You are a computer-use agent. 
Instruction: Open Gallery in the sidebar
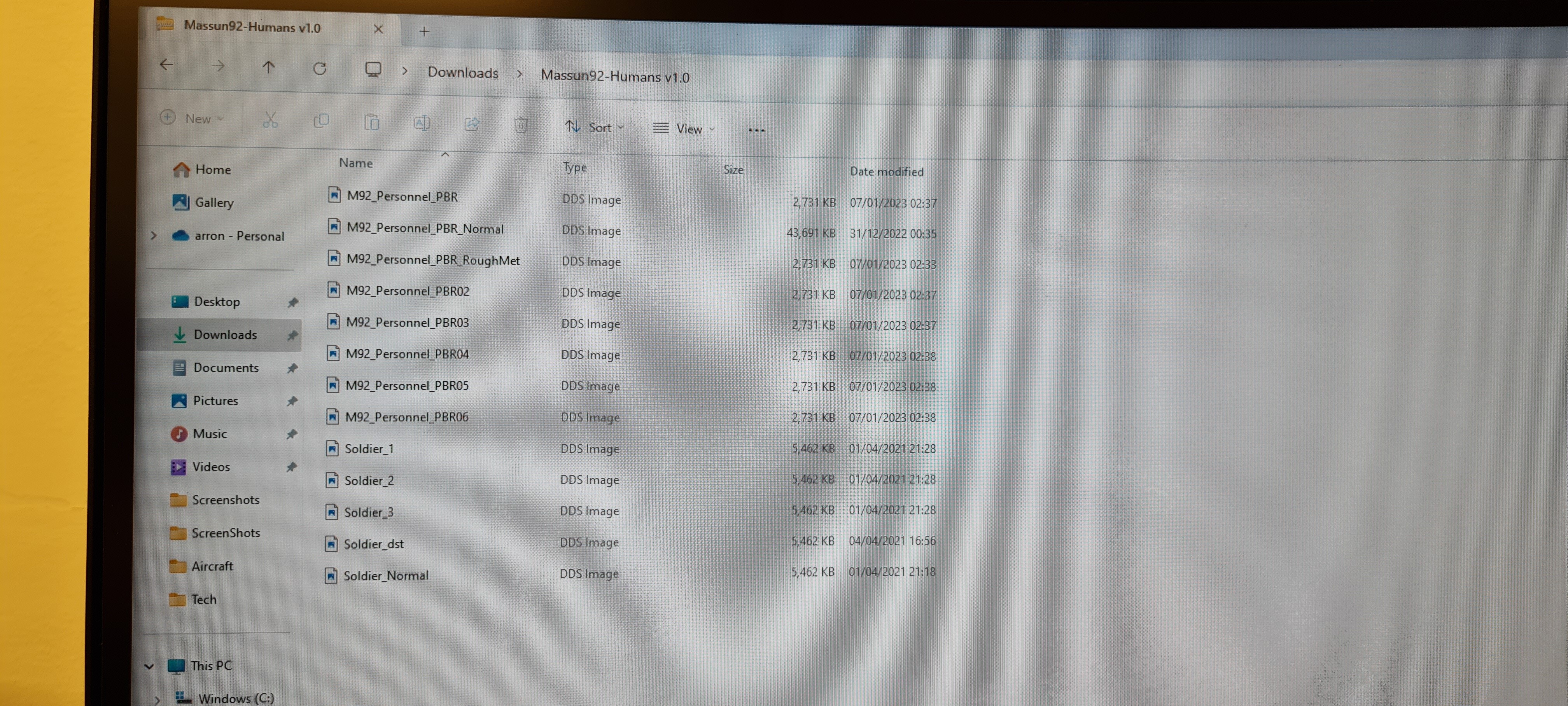(x=203, y=202)
